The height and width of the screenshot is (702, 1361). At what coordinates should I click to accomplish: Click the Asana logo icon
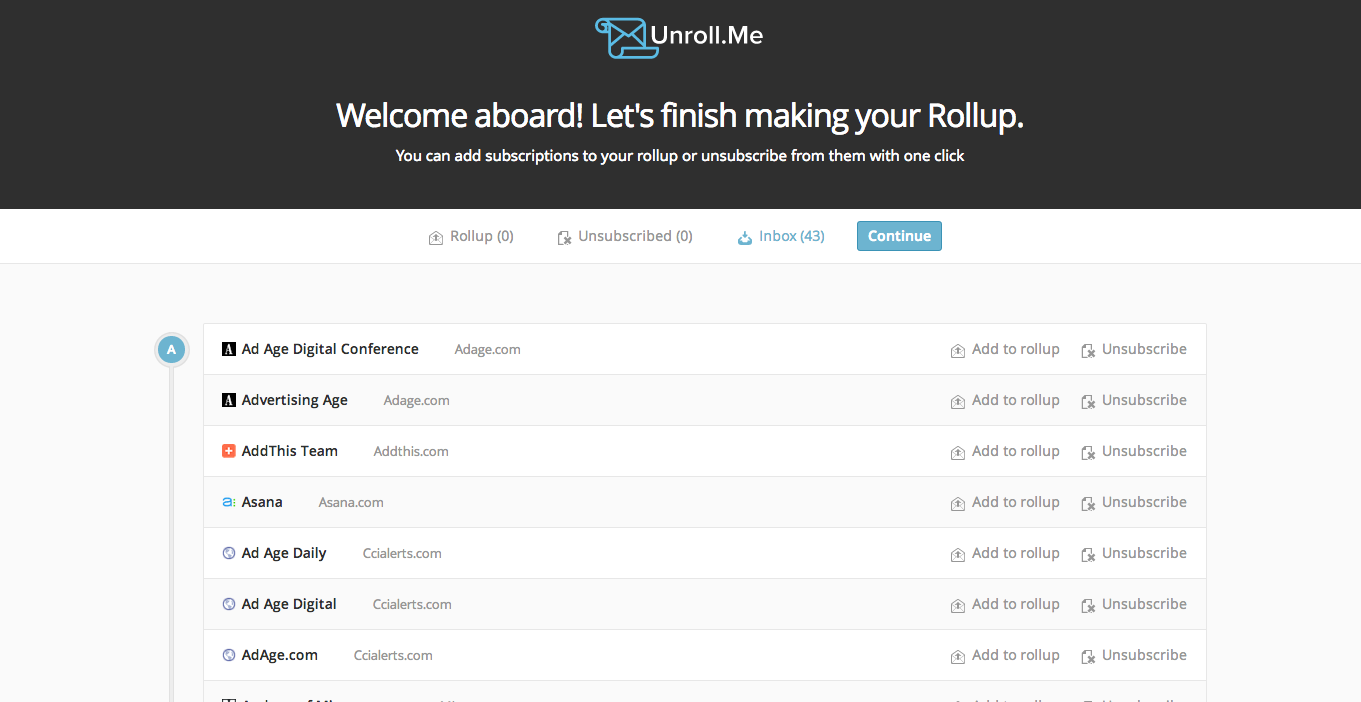click(228, 502)
